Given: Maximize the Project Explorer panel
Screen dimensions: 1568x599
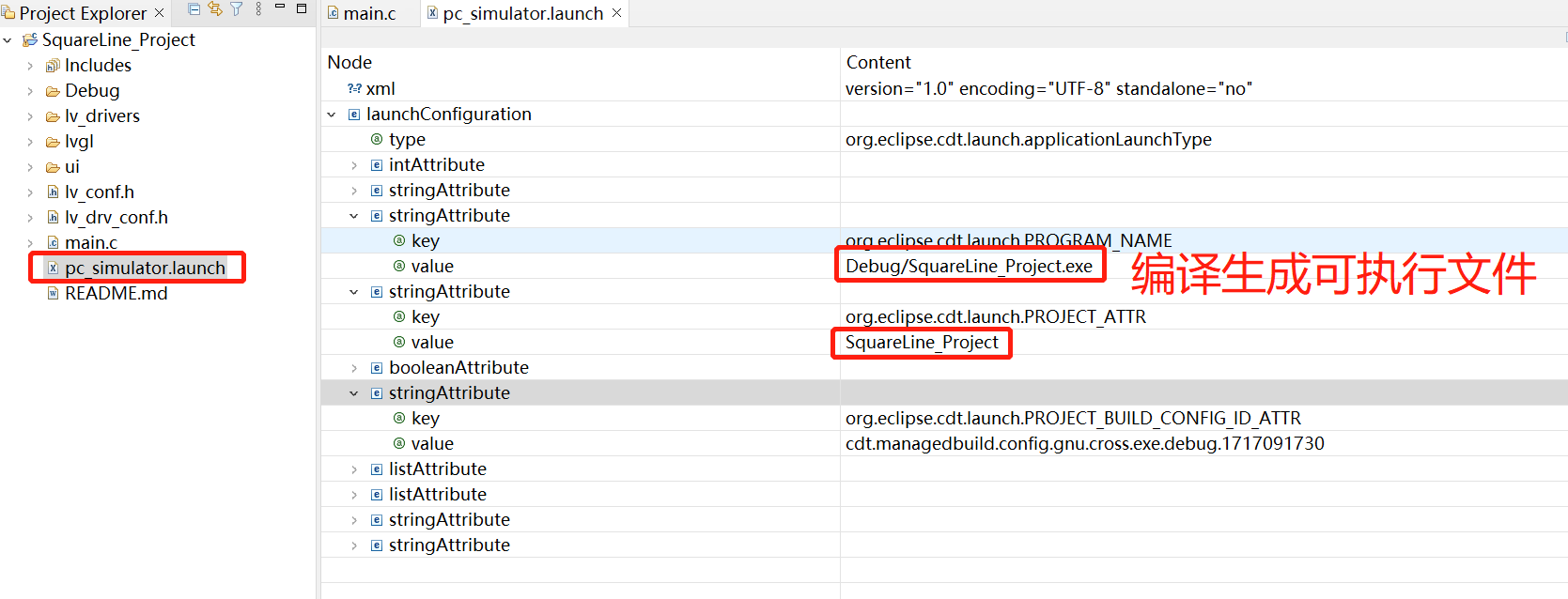Looking at the screenshot, I should click(302, 8).
